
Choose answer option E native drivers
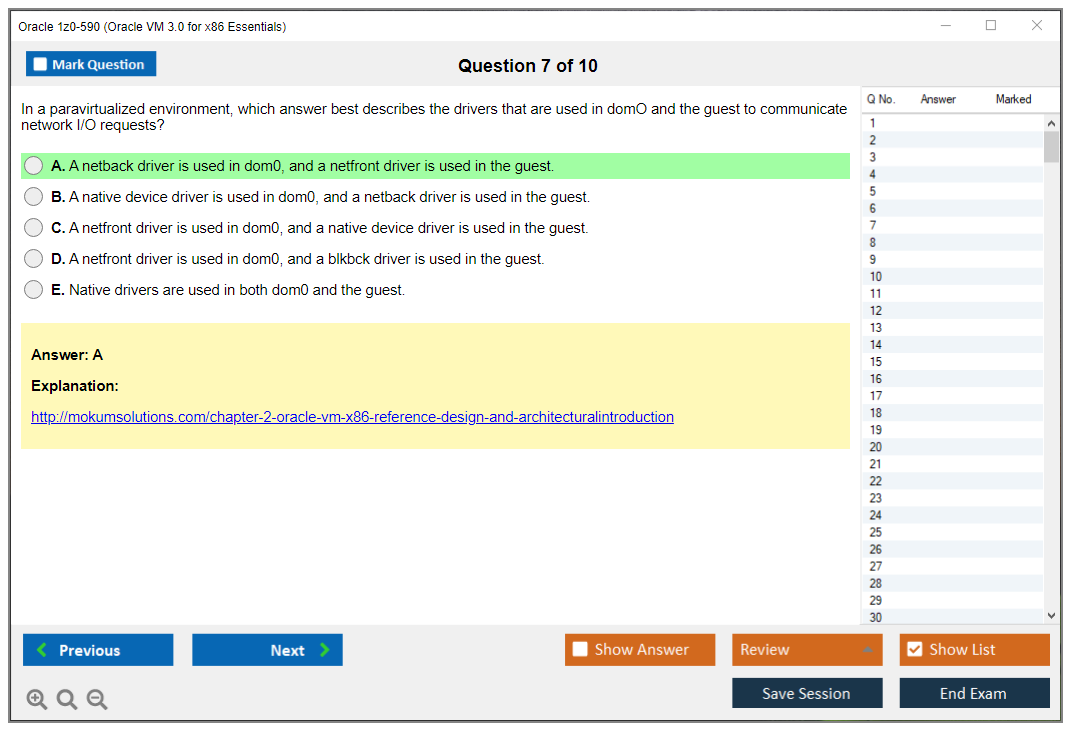point(34,290)
